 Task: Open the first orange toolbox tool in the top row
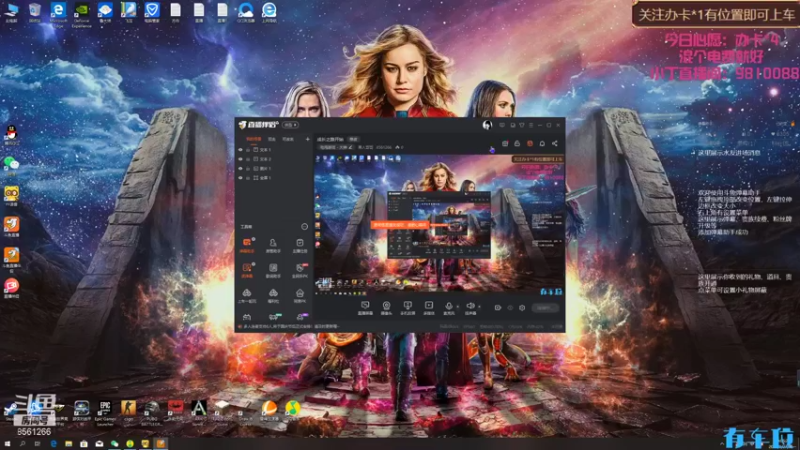pos(247,245)
